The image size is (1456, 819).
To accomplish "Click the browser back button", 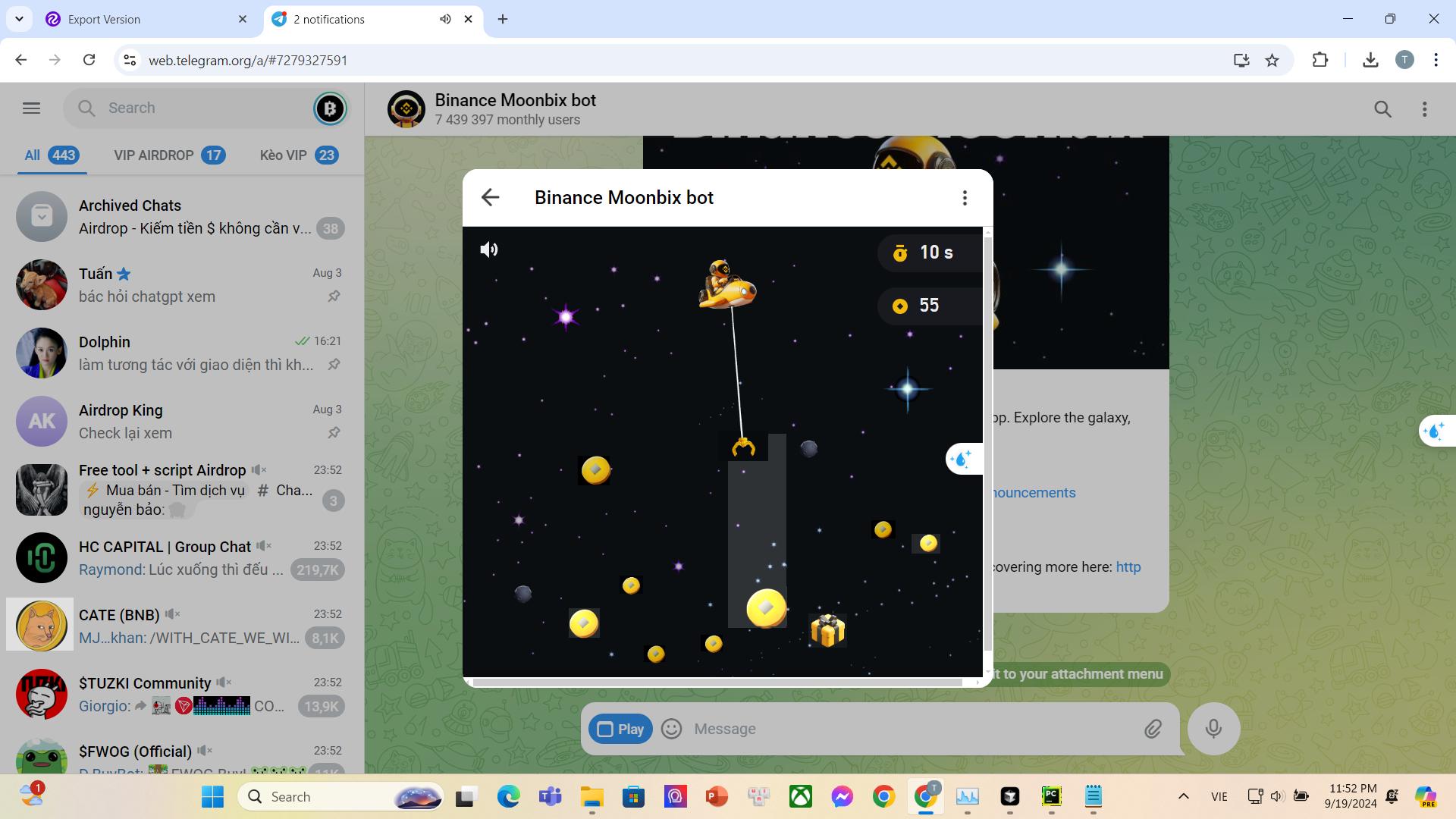I will pos(21,60).
